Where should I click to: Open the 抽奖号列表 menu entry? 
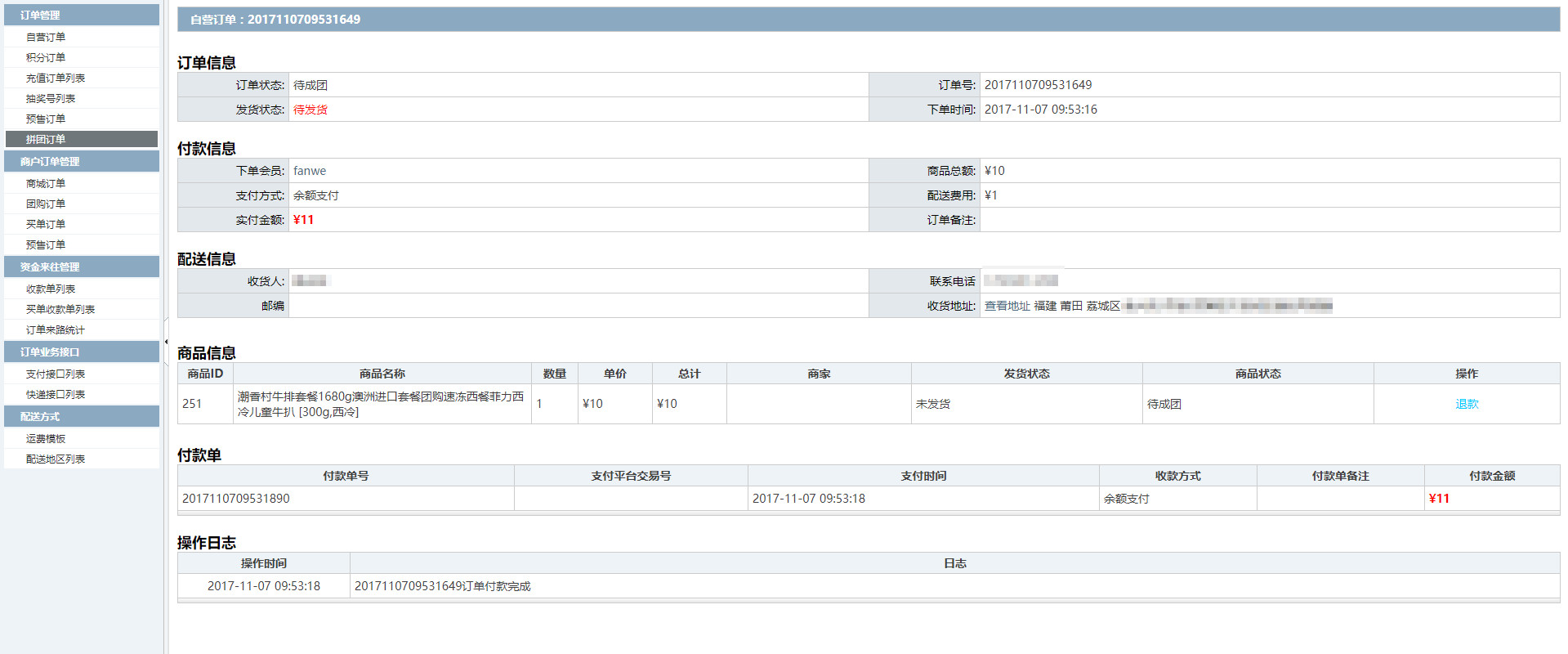(x=51, y=98)
